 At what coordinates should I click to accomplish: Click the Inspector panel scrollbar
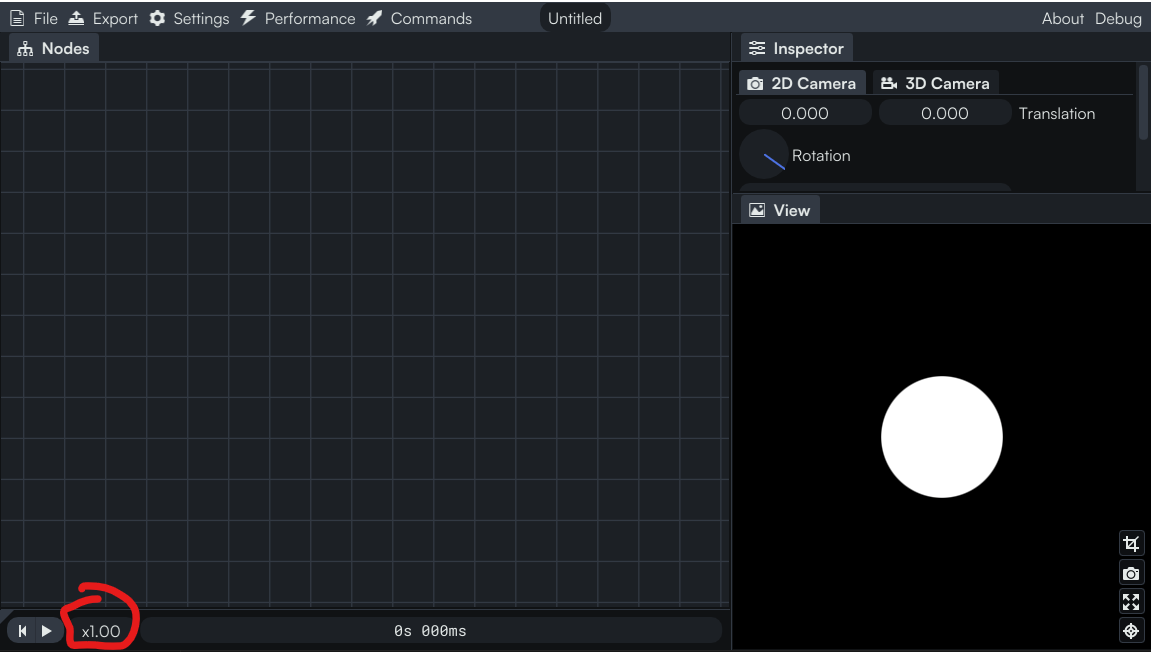coord(1143,102)
